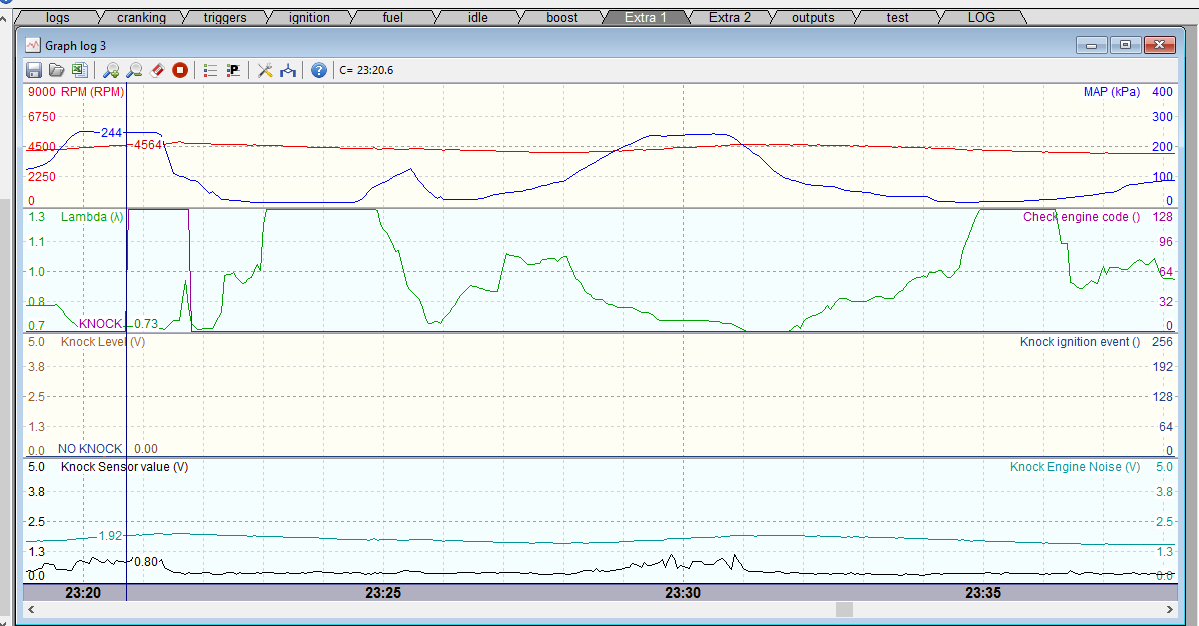Zoom out of the graph
The image size is (1199, 626).
point(134,70)
